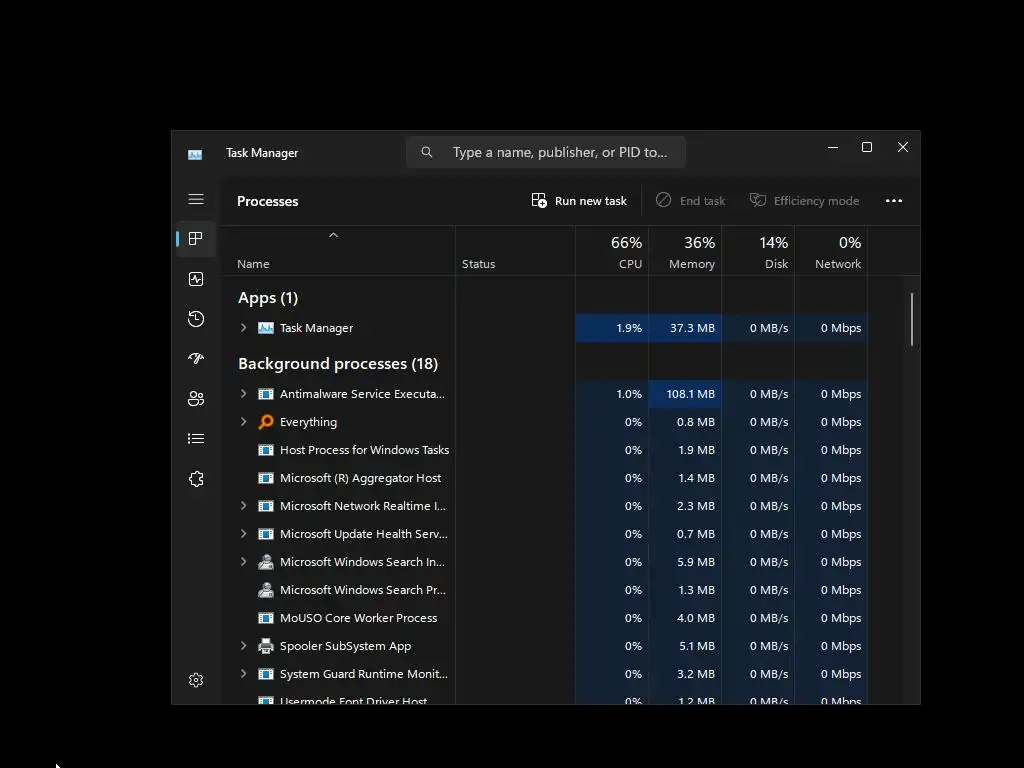The width and height of the screenshot is (1024, 768).
Task: Click the End task circle icon
Action: (x=663, y=200)
